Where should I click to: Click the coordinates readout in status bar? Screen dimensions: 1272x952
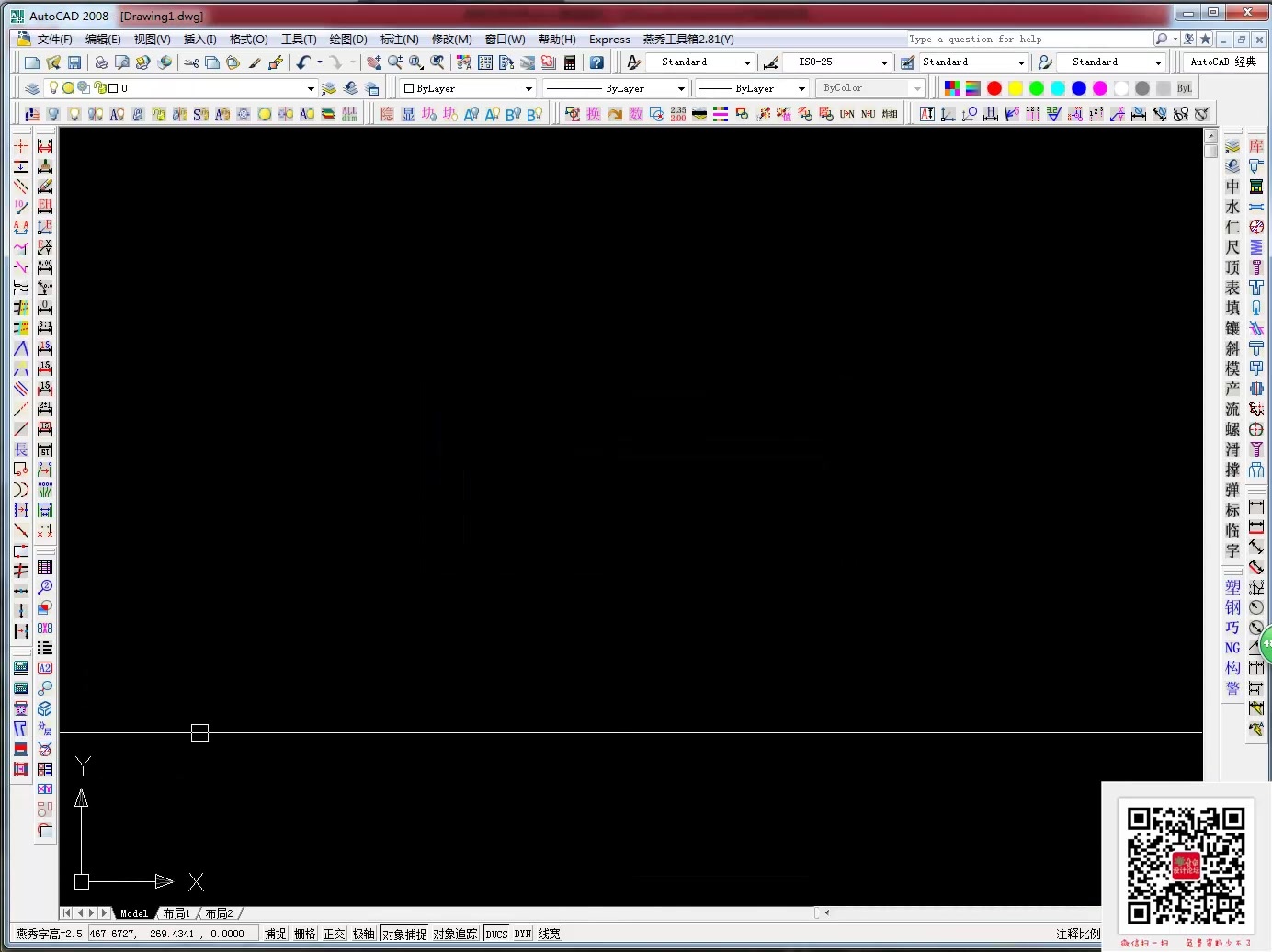pyautogui.click(x=172, y=934)
